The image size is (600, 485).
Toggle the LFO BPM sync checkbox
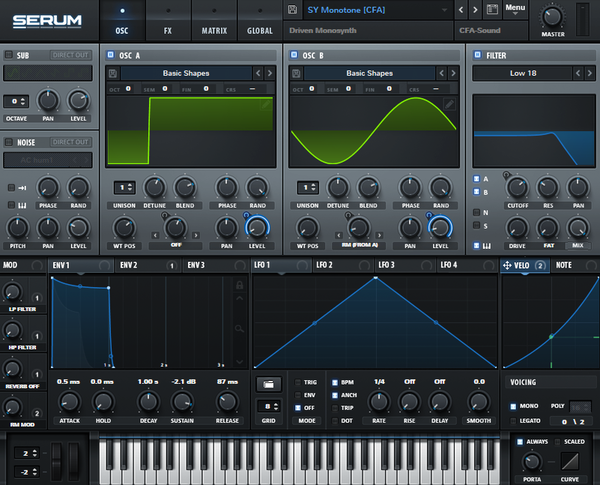pyautogui.click(x=335, y=382)
